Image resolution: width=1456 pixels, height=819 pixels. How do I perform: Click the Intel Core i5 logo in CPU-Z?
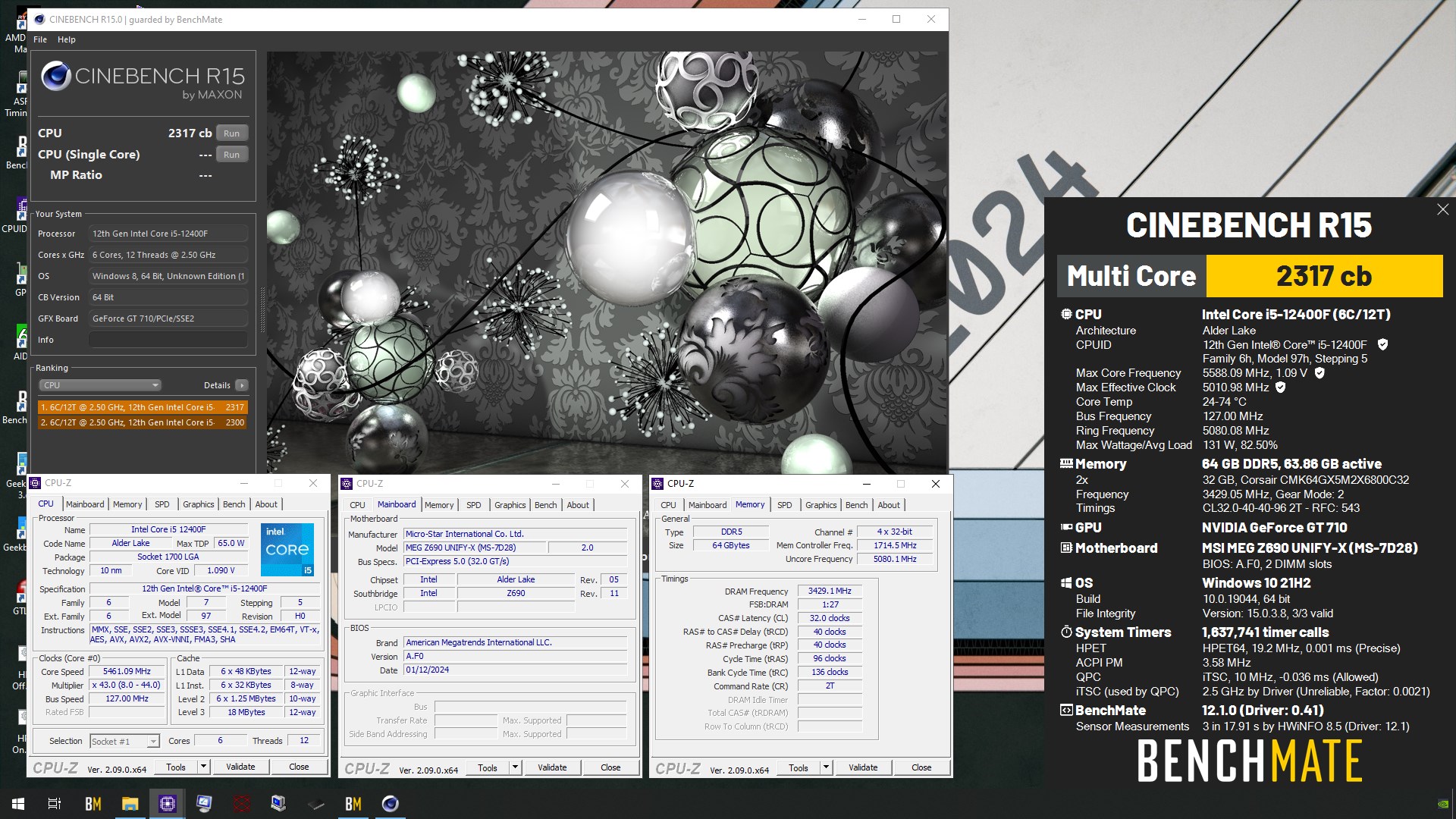click(x=287, y=550)
